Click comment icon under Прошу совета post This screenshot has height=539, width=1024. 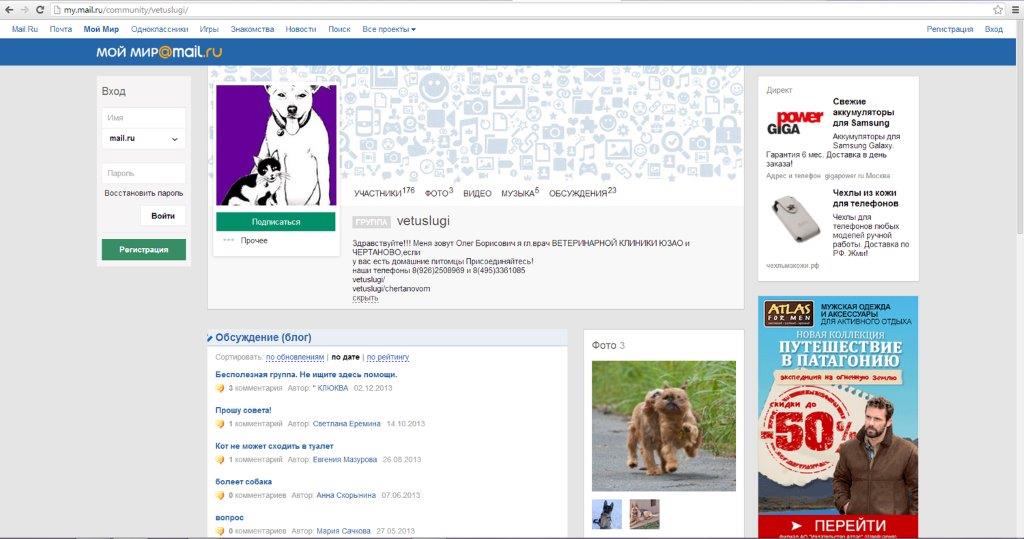point(220,424)
